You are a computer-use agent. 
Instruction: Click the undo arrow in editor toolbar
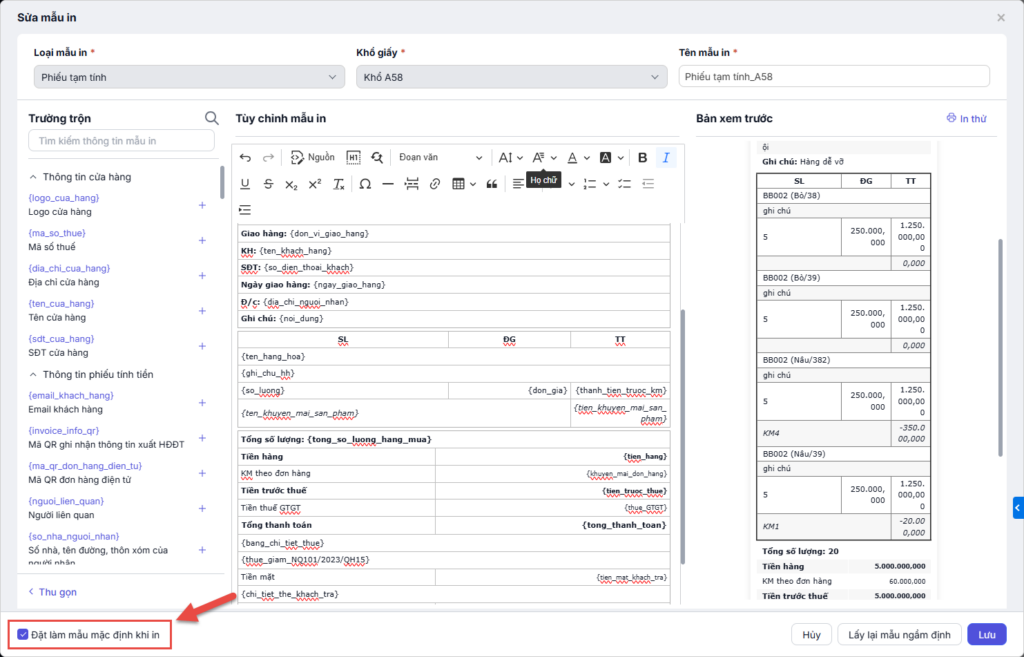246,158
